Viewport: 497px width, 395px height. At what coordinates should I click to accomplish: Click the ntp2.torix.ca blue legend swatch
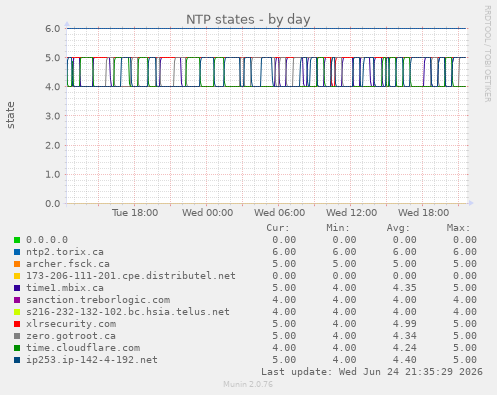[x=17, y=252]
